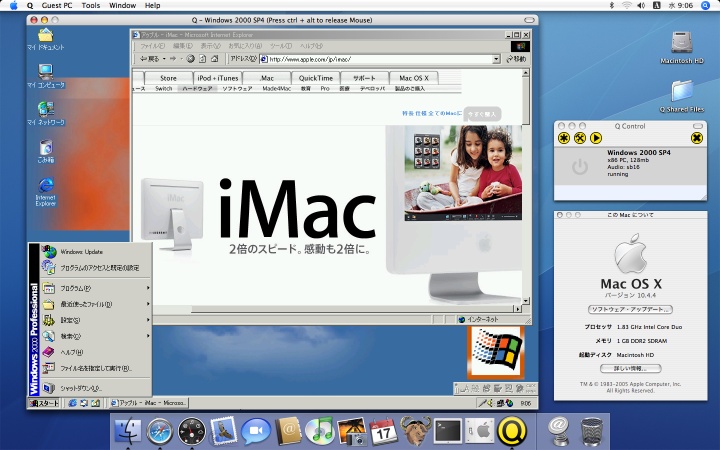Click the power button for Windows 2000 SP4
Image resolution: width=720 pixels, height=450 pixels.
[580, 166]
